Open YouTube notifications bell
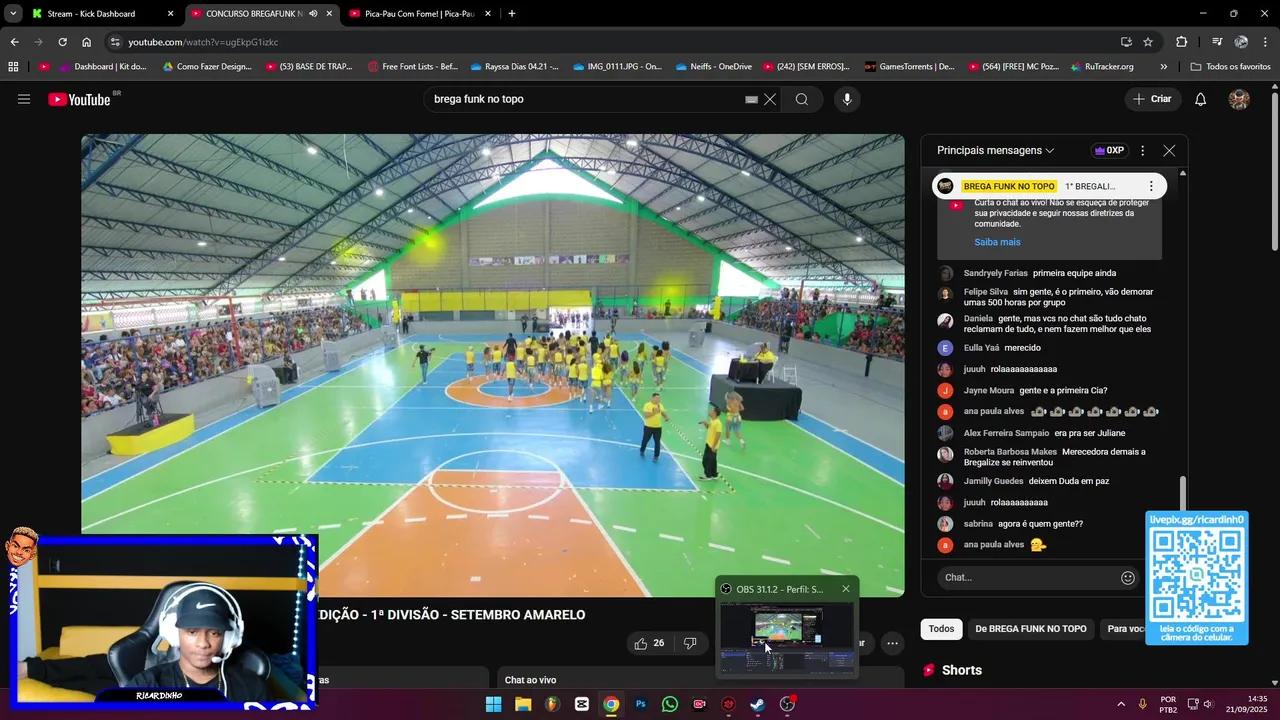This screenshot has height=720, width=1280. 1201,99
